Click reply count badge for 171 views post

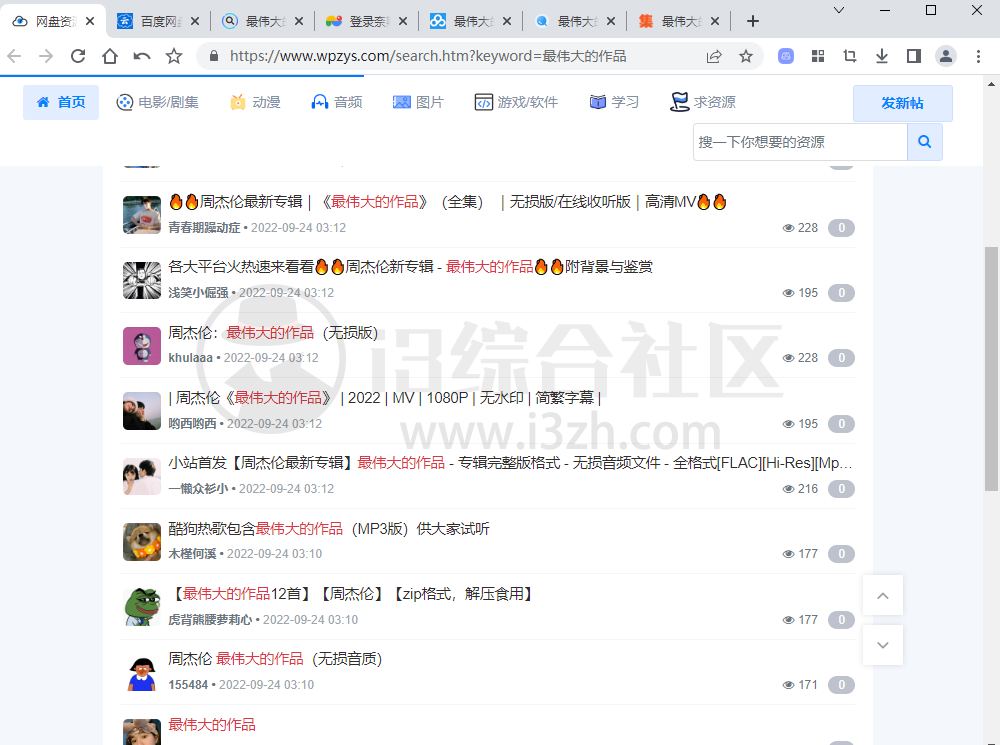841,684
